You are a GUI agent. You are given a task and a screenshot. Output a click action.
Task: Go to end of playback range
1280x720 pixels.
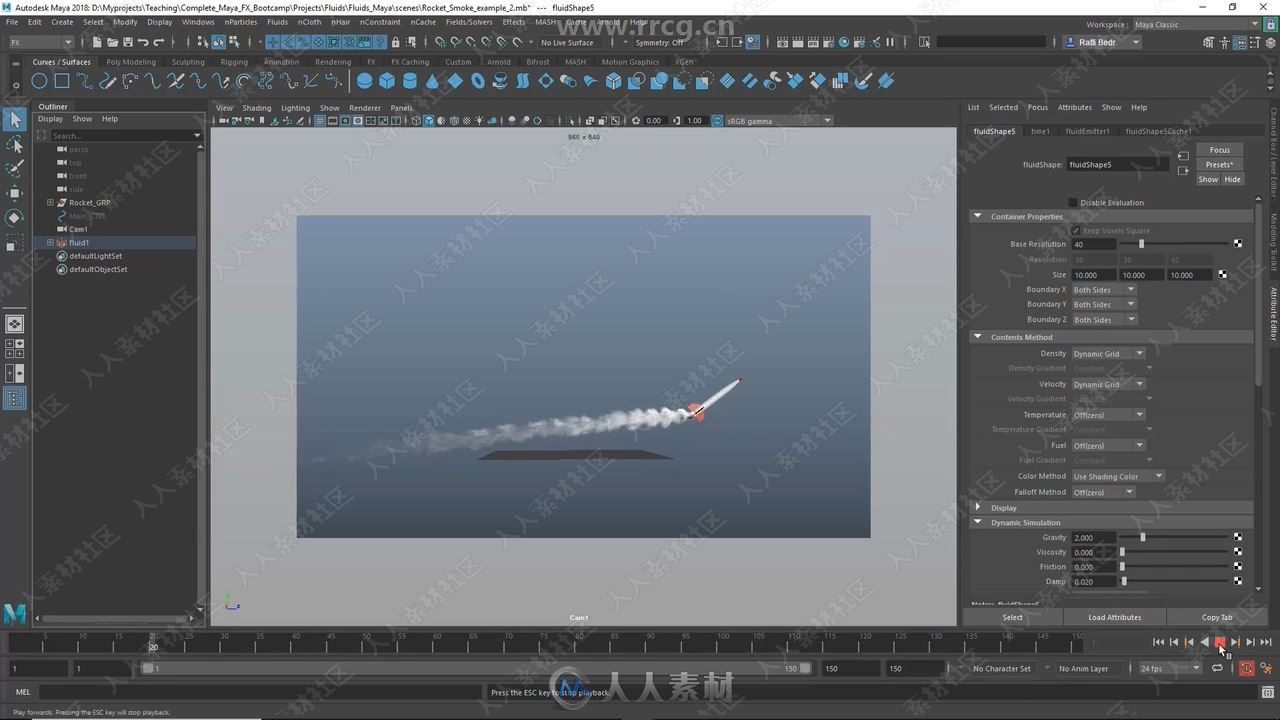[x=1265, y=642]
